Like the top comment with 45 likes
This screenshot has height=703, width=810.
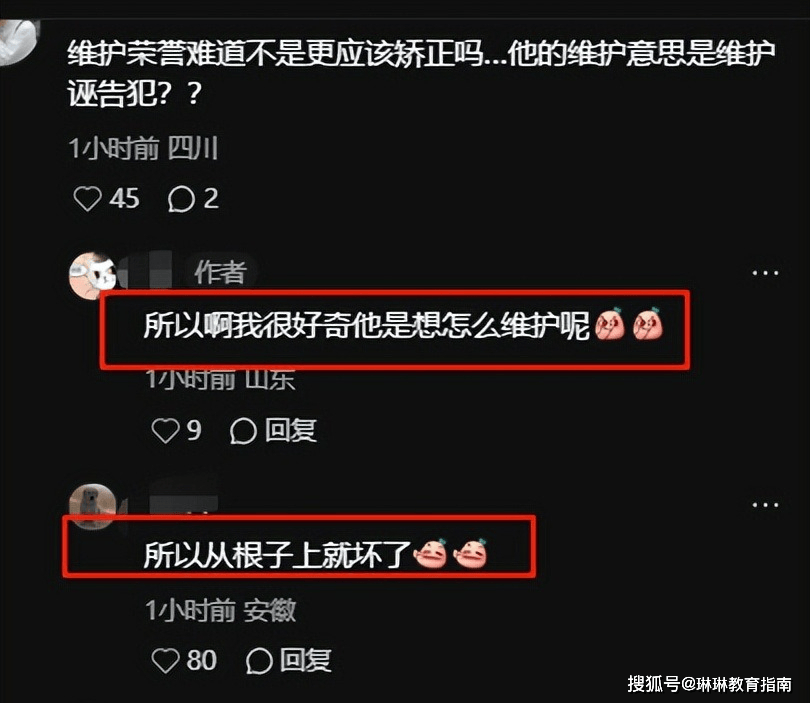tap(87, 199)
